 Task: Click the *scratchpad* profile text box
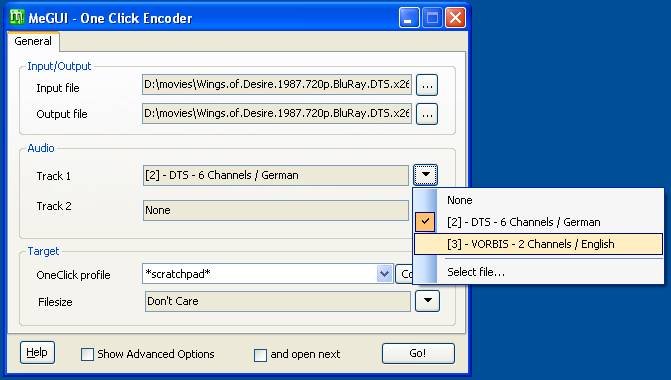pos(259,274)
